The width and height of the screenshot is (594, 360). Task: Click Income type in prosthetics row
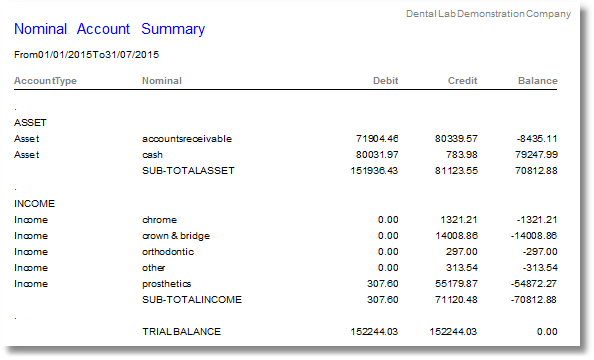coord(31,283)
